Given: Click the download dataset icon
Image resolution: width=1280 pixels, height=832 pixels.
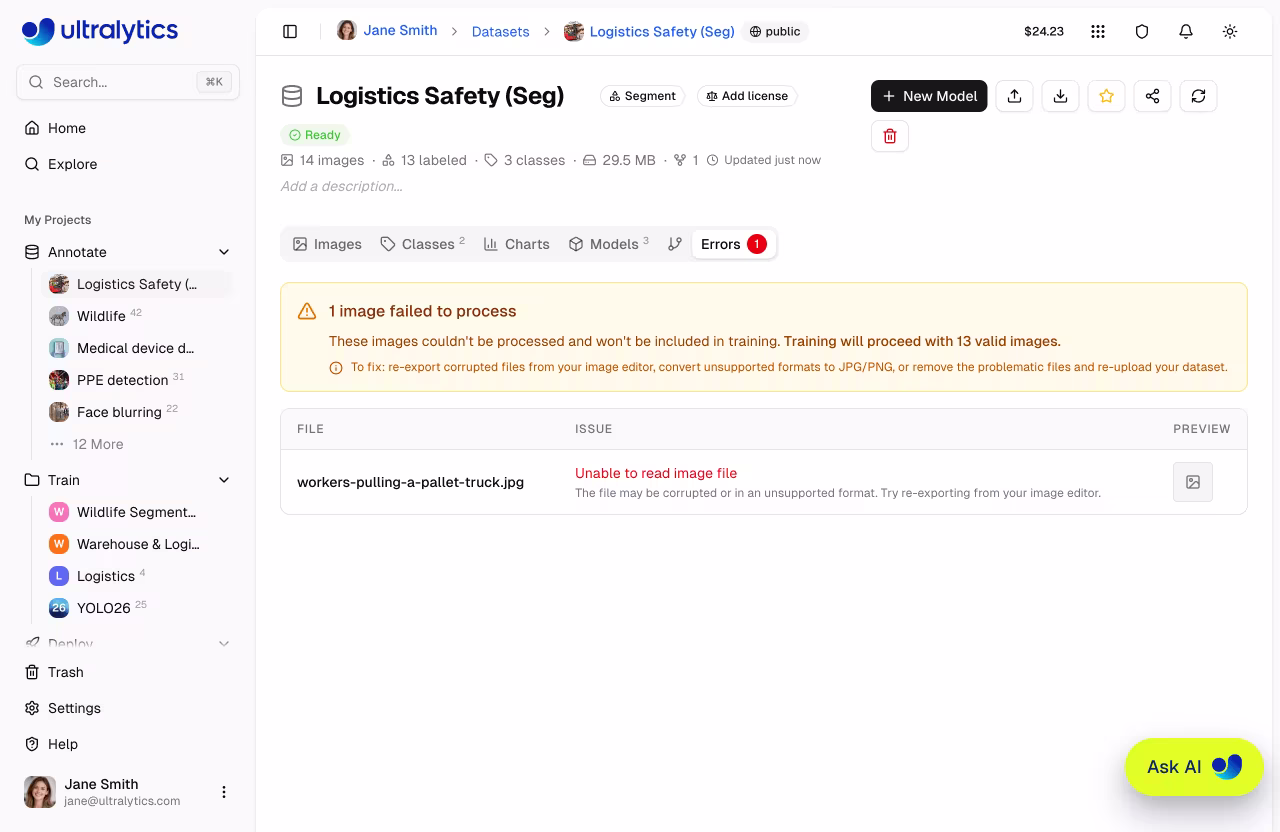Looking at the screenshot, I should [1060, 96].
